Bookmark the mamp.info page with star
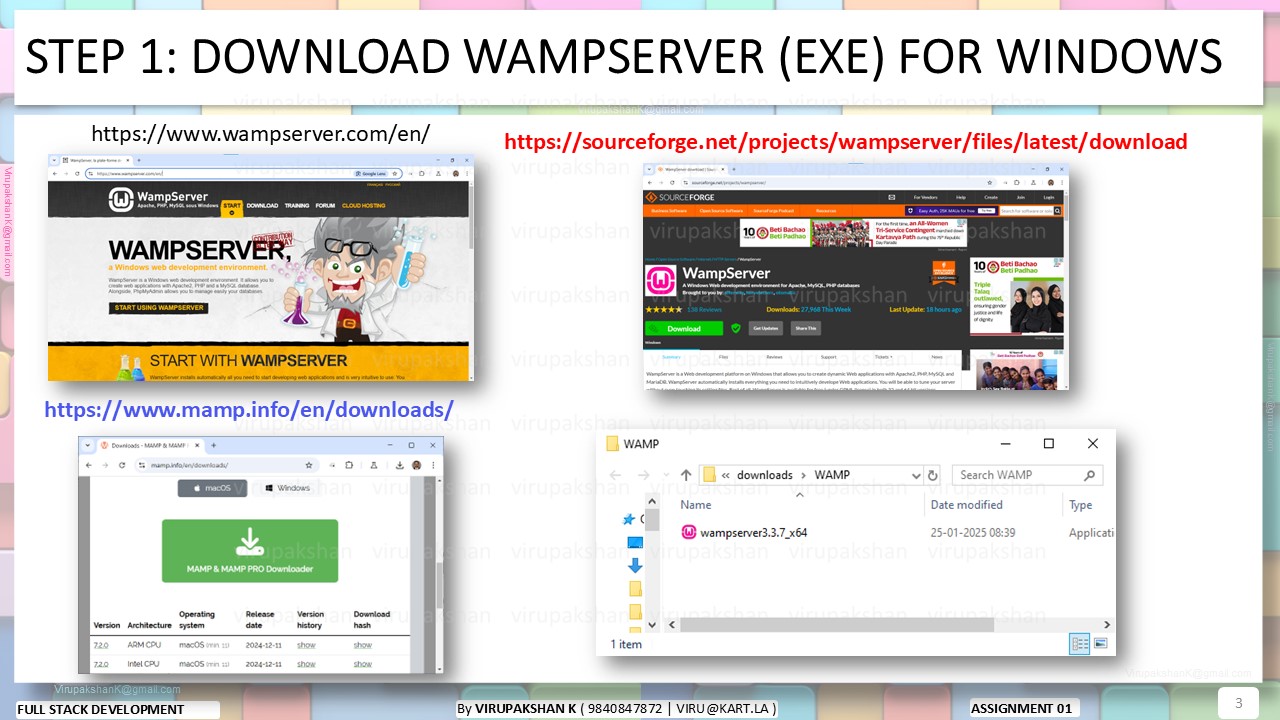 coord(310,465)
